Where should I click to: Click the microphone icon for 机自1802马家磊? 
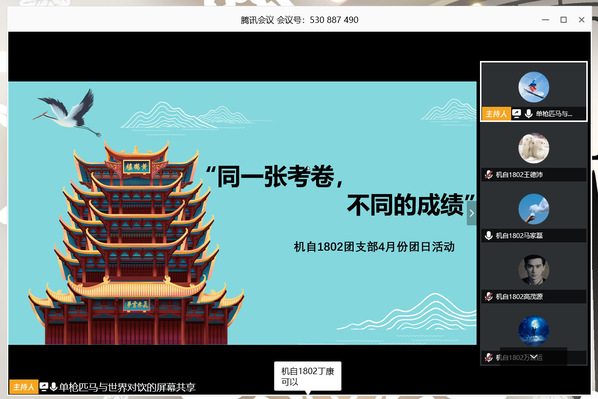[x=489, y=235]
